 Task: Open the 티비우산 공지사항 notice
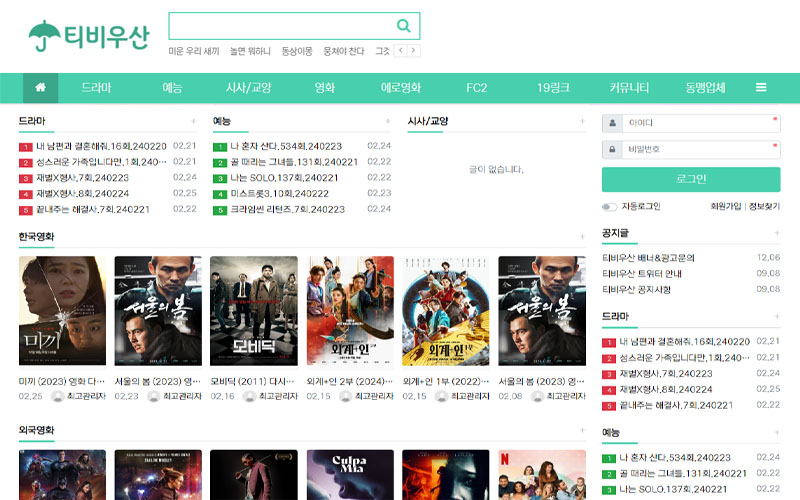(636, 290)
